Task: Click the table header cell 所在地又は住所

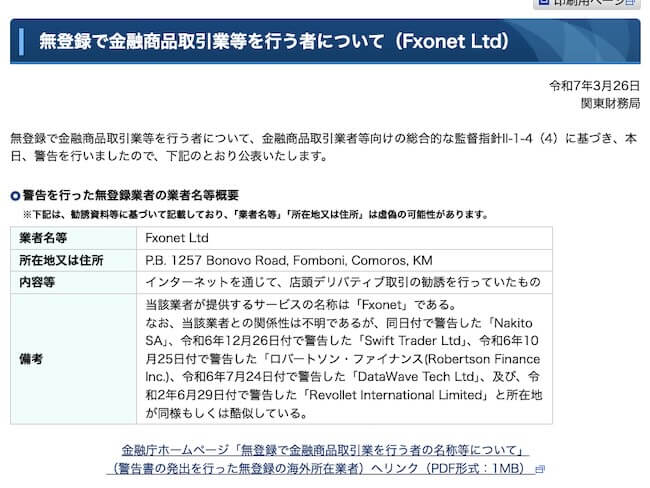Action: pos(73,260)
